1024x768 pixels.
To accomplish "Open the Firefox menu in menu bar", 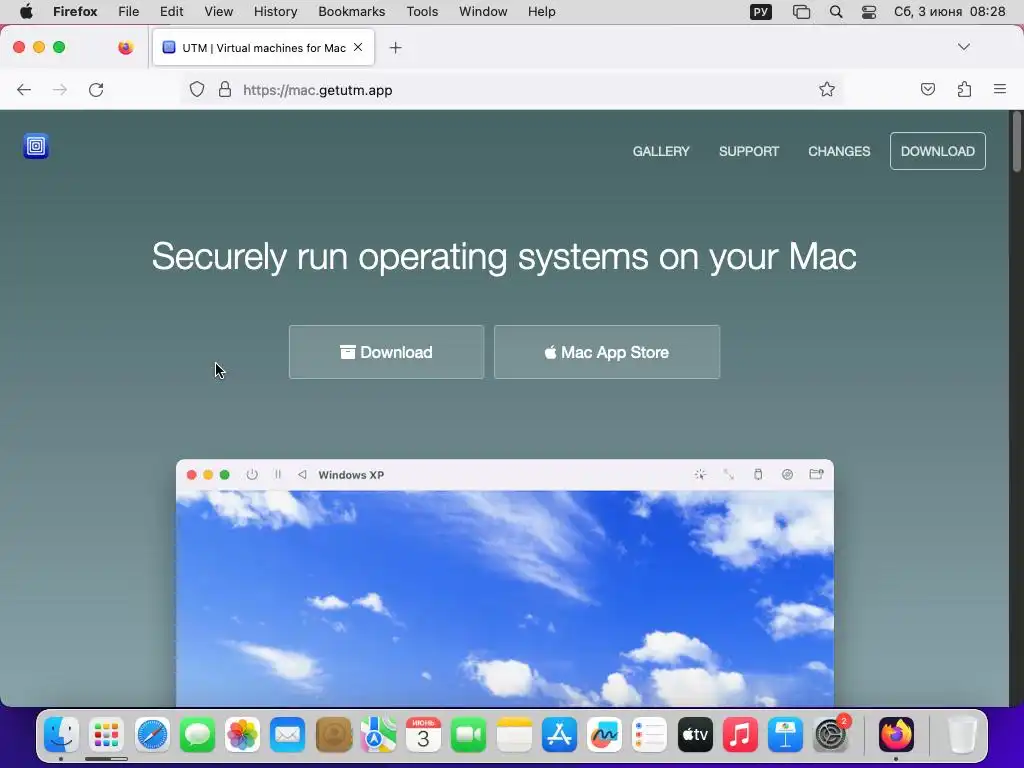I will point(75,12).
